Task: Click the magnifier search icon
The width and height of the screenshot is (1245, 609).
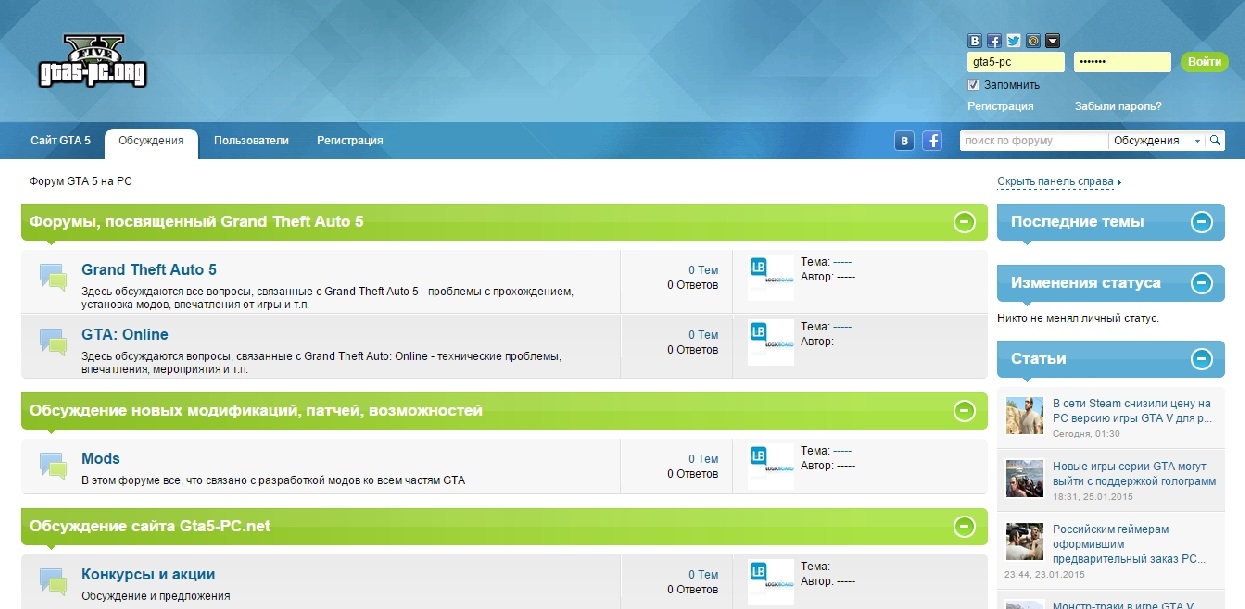Action: [x=1215, y=141]
